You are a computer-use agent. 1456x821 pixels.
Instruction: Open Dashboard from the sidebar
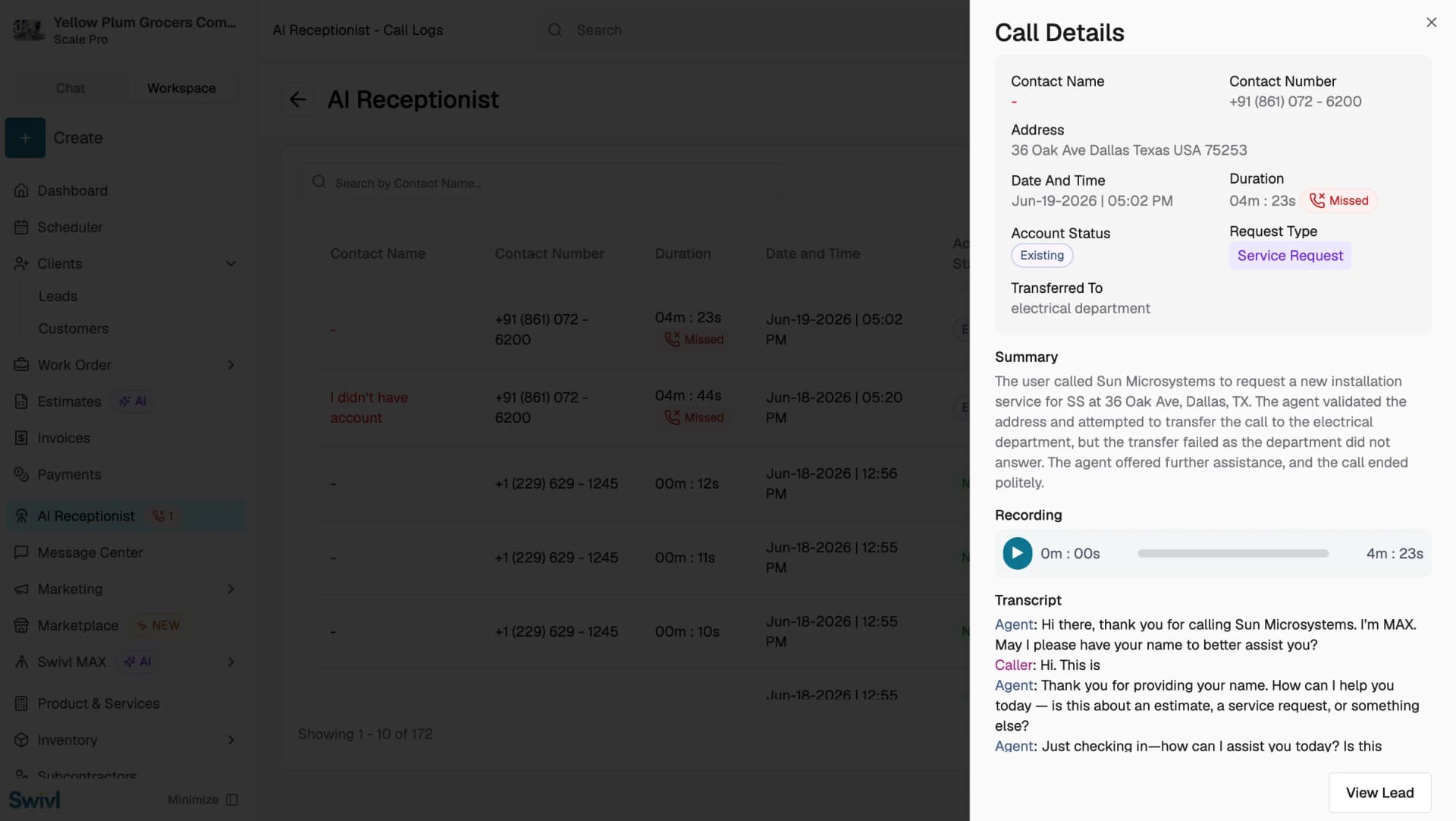click(x=72, y=190)
